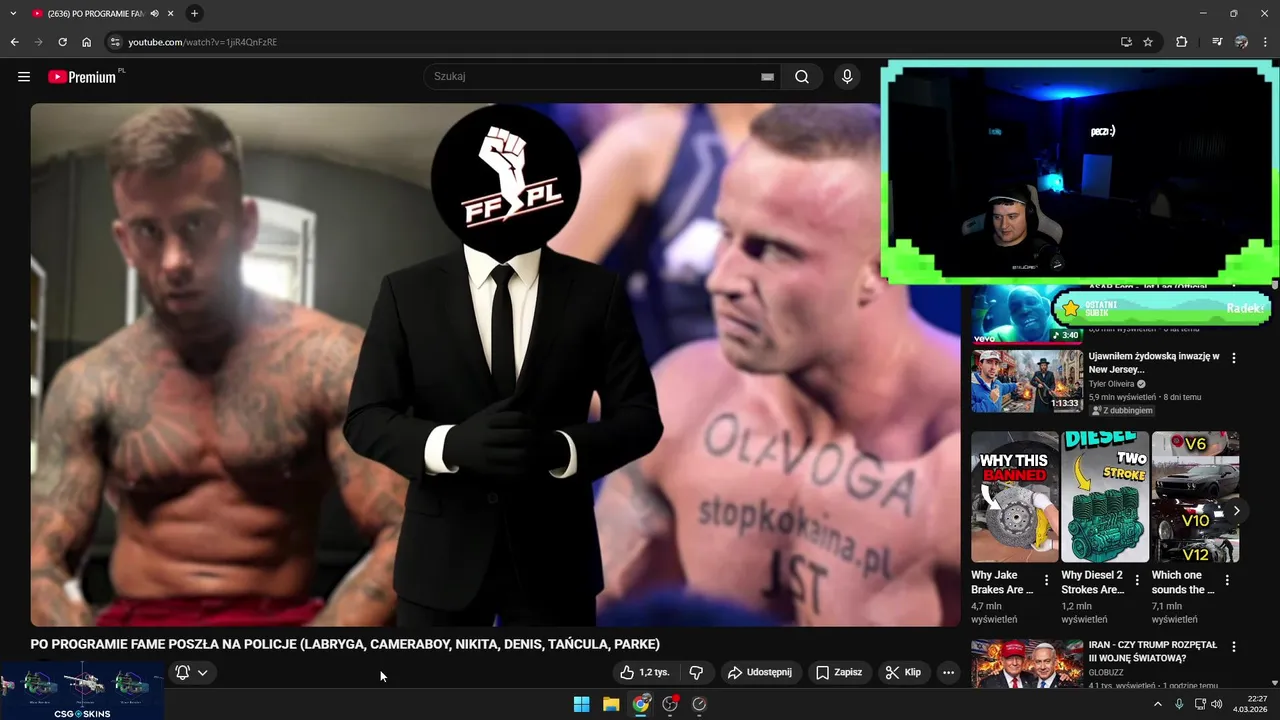
Task: Open options for Why Diesel 2 Strokes short
Action: point(1137,580)
